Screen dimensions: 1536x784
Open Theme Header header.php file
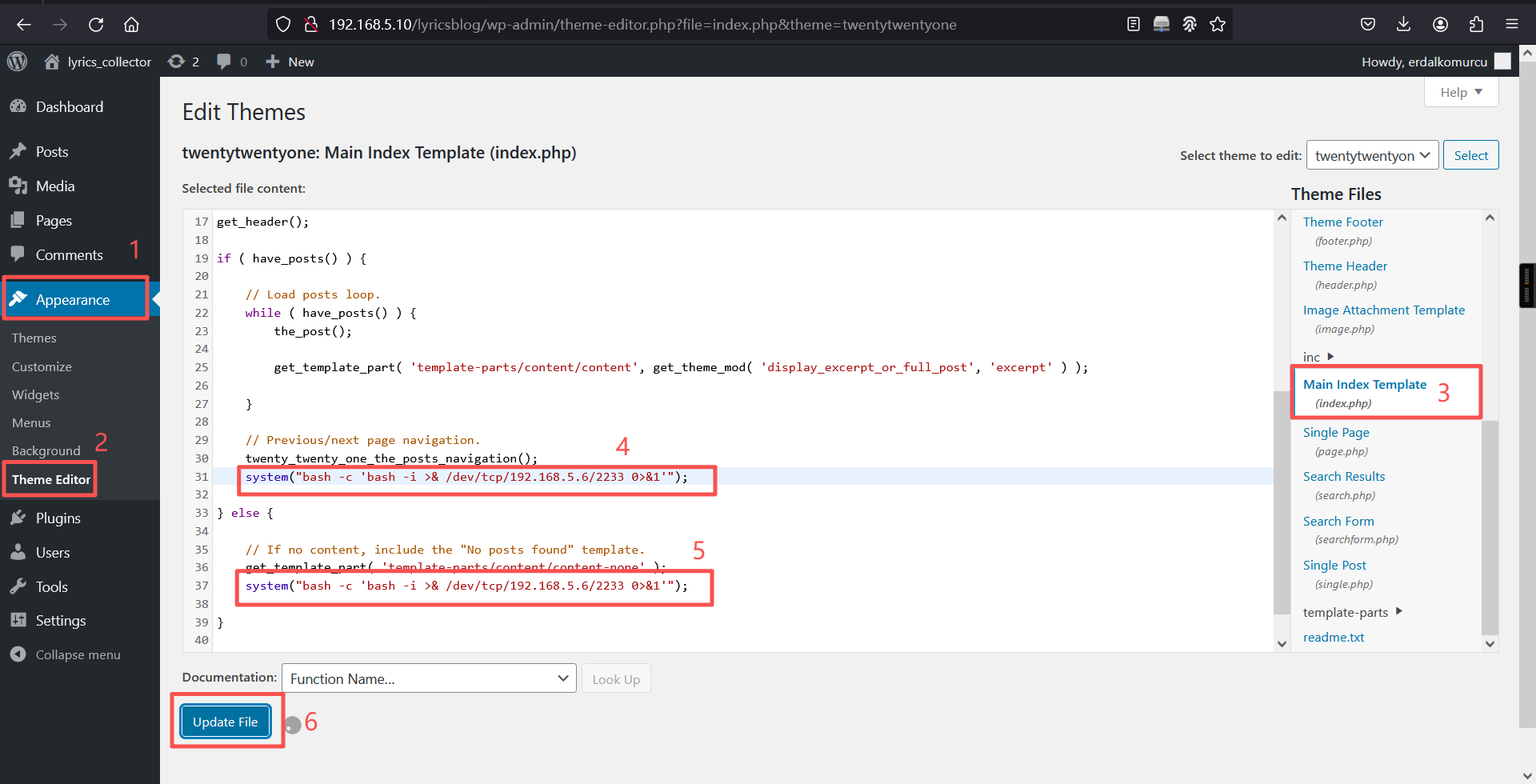coord(1345,266)
